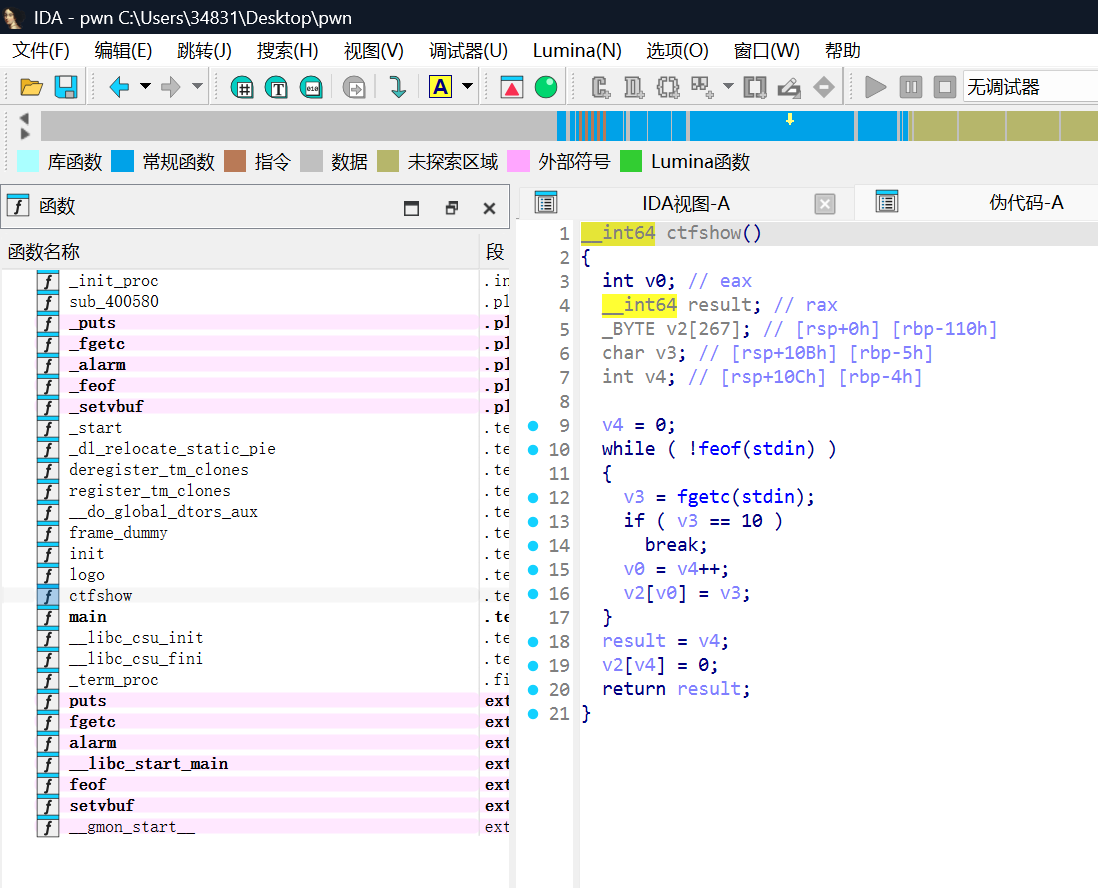Select the logo function in list
The image size is (1098, 888).
click(x=88, y=575)
